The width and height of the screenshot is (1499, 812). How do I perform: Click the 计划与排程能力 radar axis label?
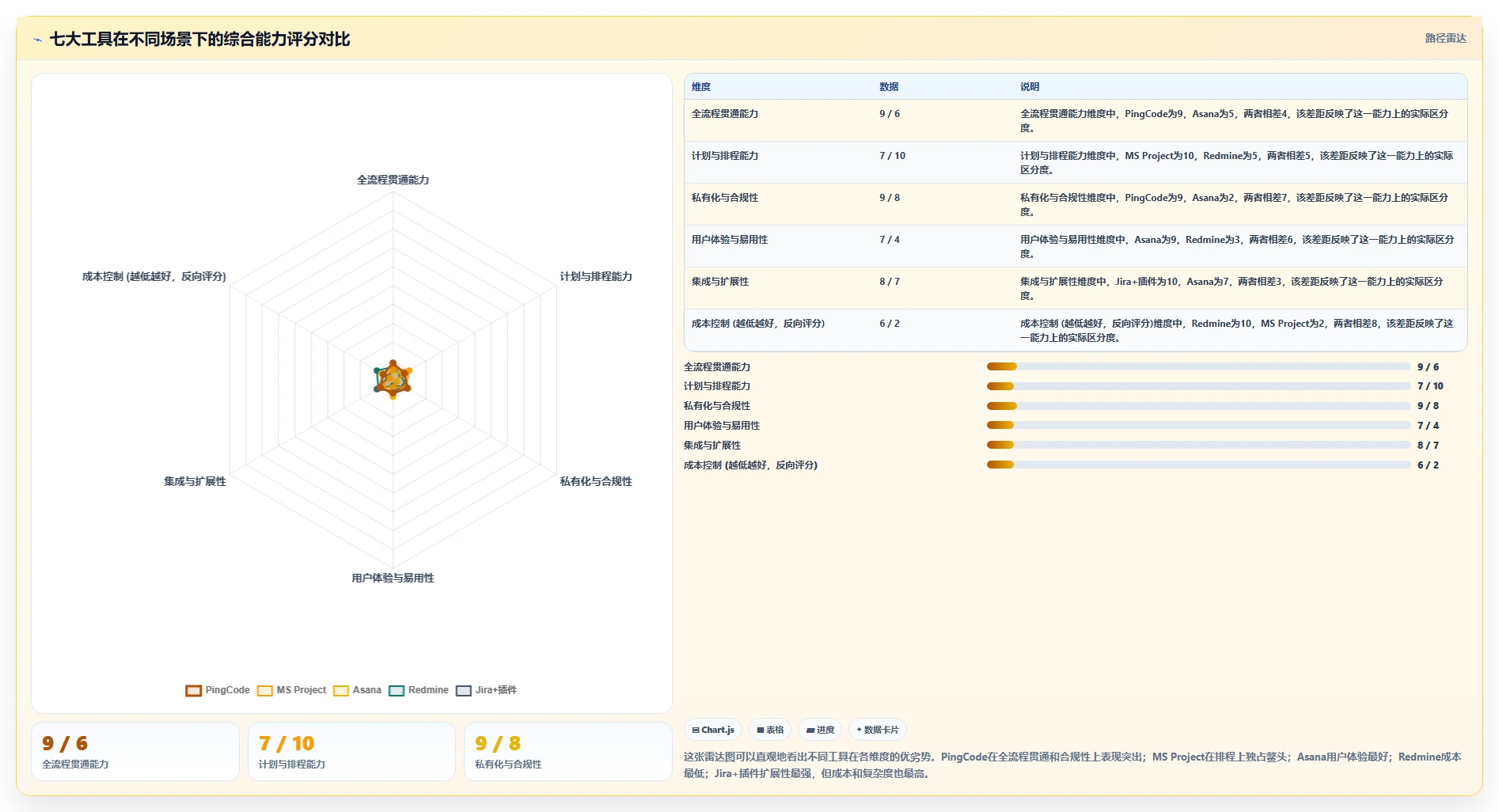pos(596,276)
